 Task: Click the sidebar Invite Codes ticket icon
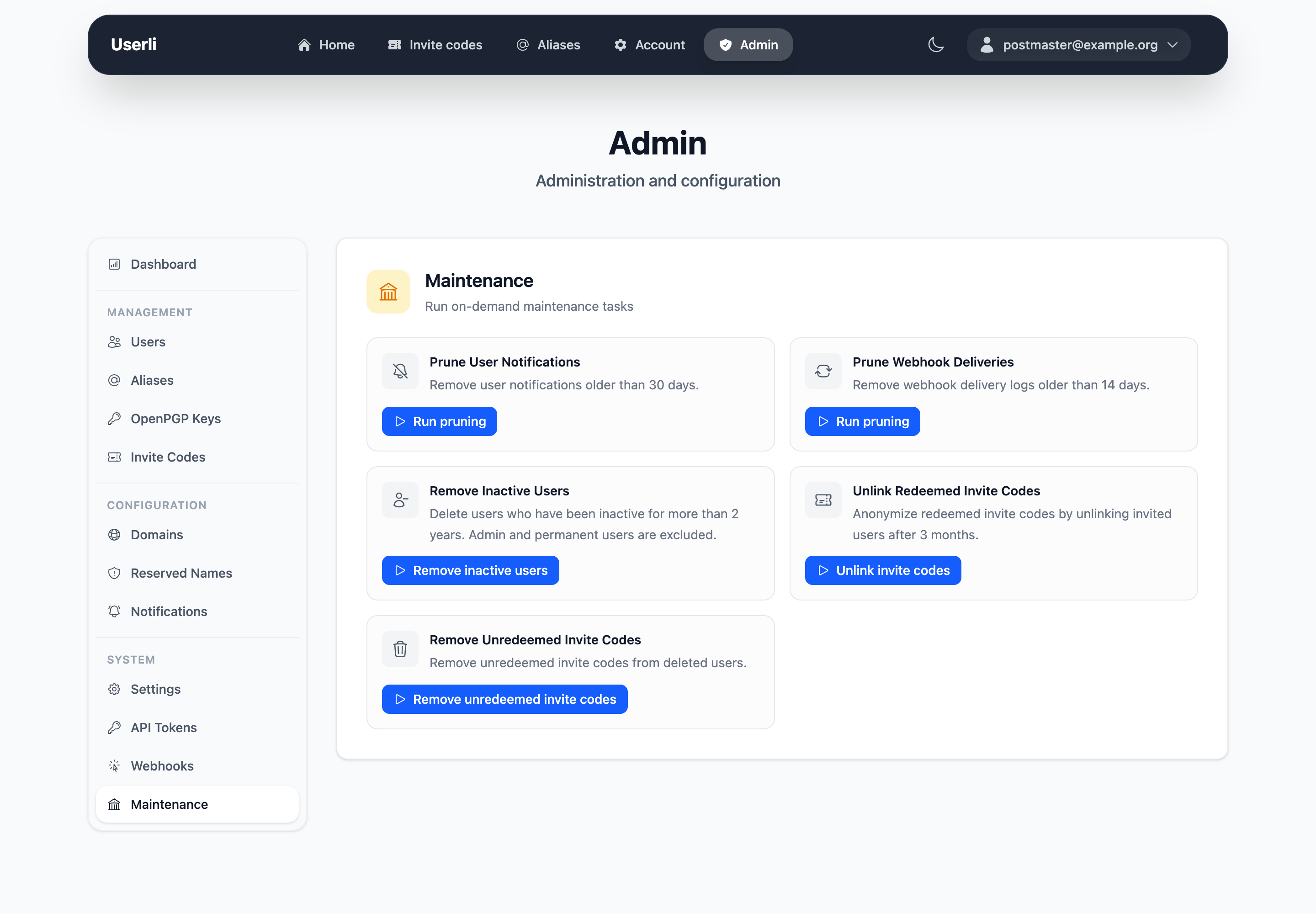115,457
